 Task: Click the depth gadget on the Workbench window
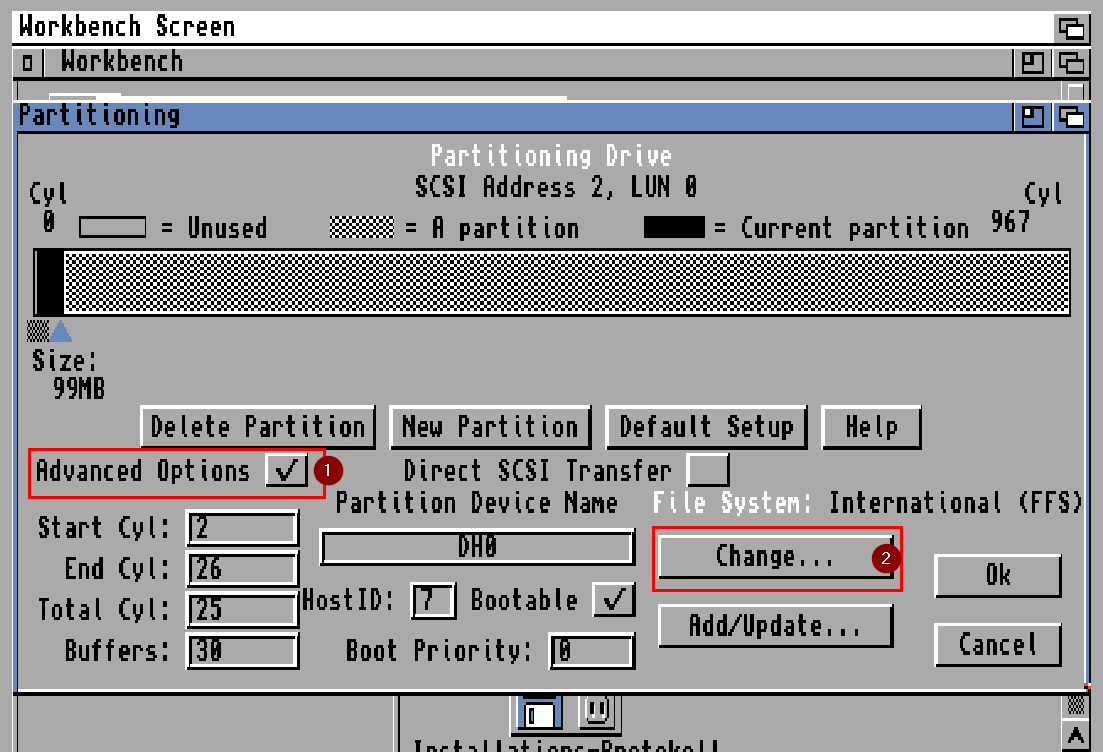[x=1071, y=62]
